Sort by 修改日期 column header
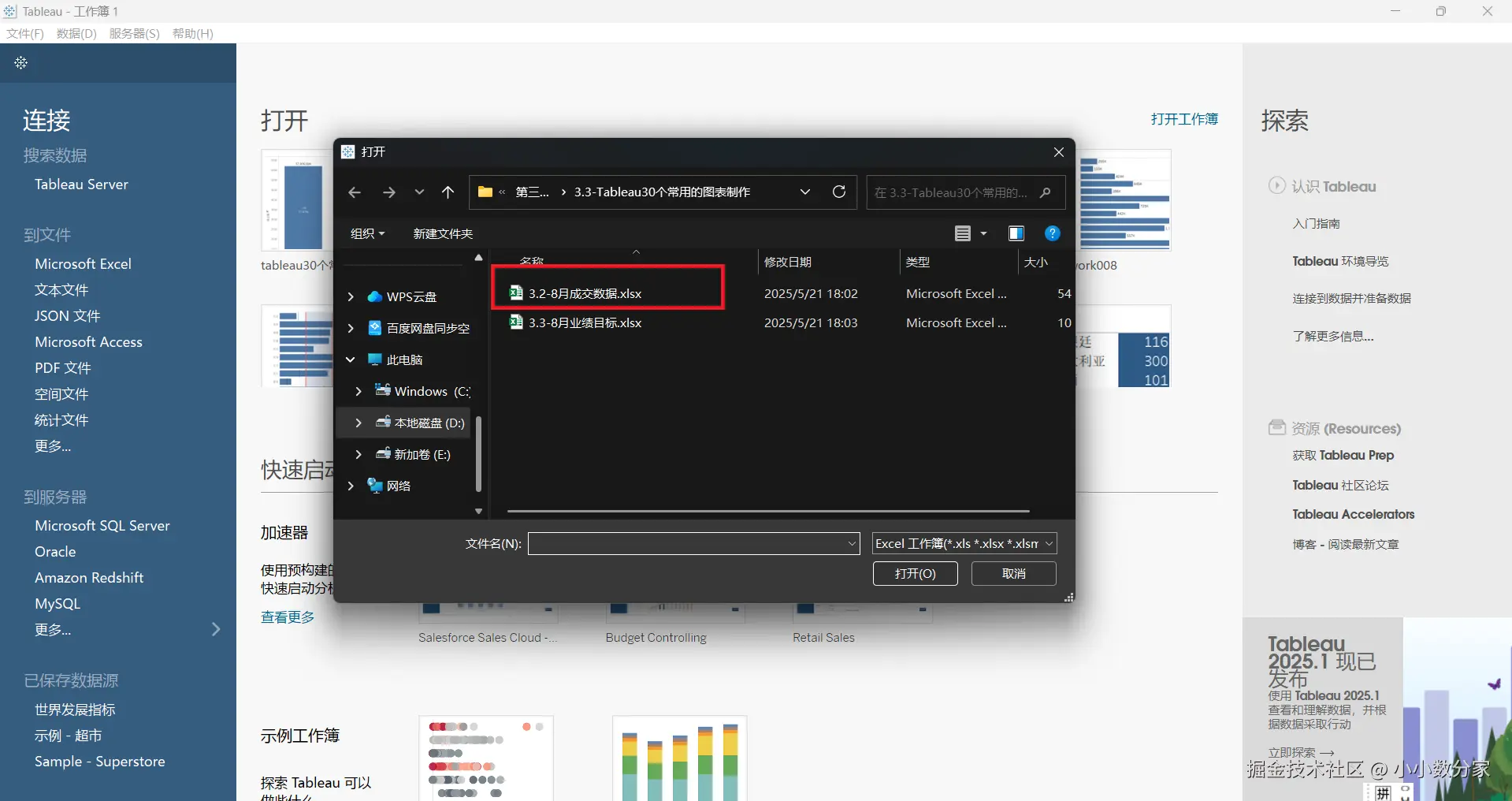Image resolution: width=1512 pixels, height=801 pixels. click(x=788, y=262)
